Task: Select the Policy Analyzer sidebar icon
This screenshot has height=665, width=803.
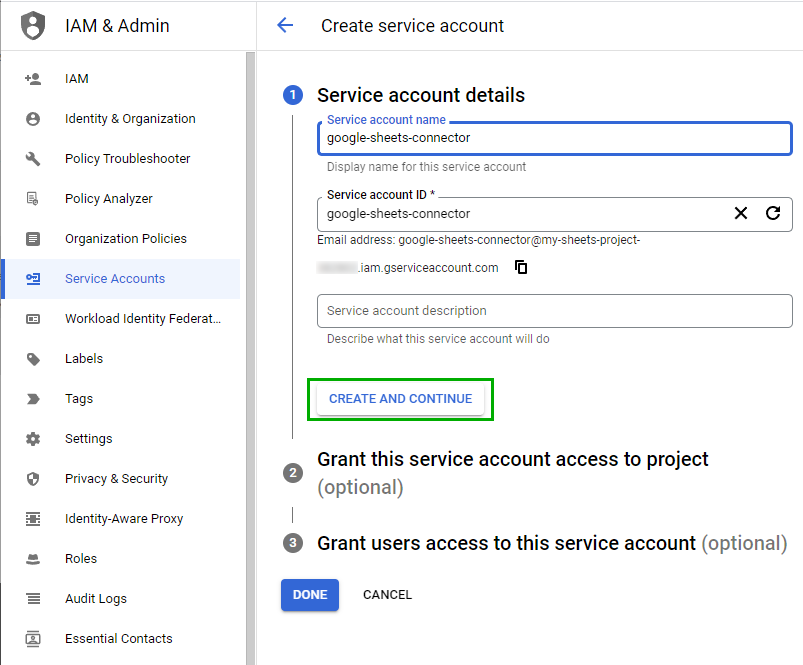Action: point(32,198)
